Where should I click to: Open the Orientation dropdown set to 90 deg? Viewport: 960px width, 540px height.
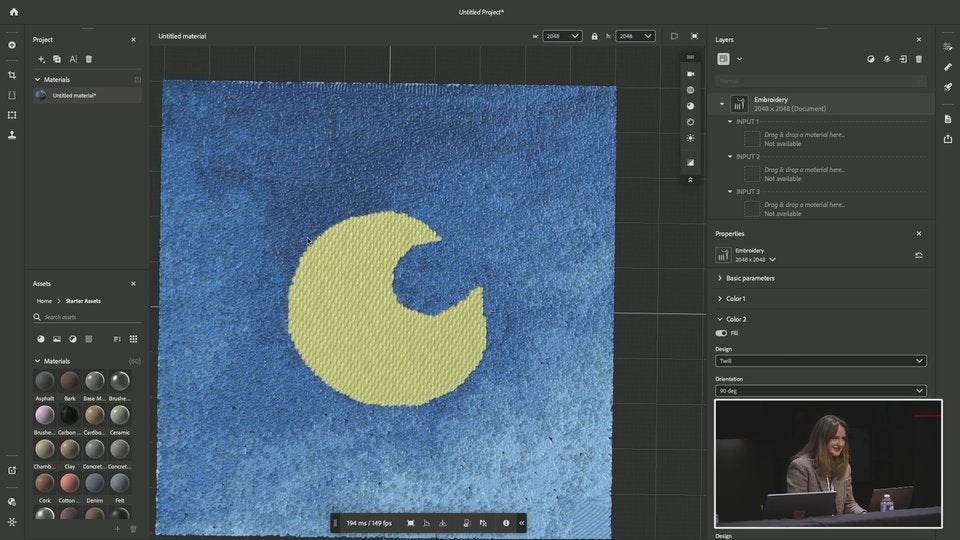point(820,391)
